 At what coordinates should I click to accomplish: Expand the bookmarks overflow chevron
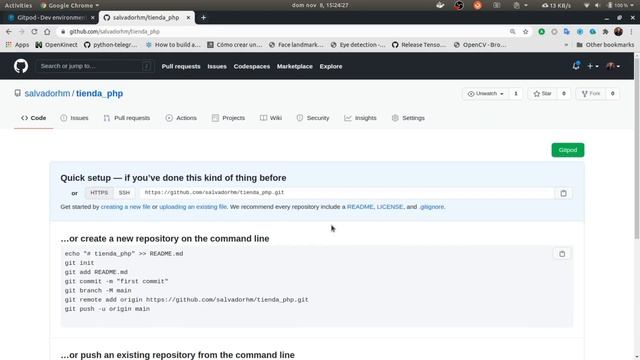566,45
